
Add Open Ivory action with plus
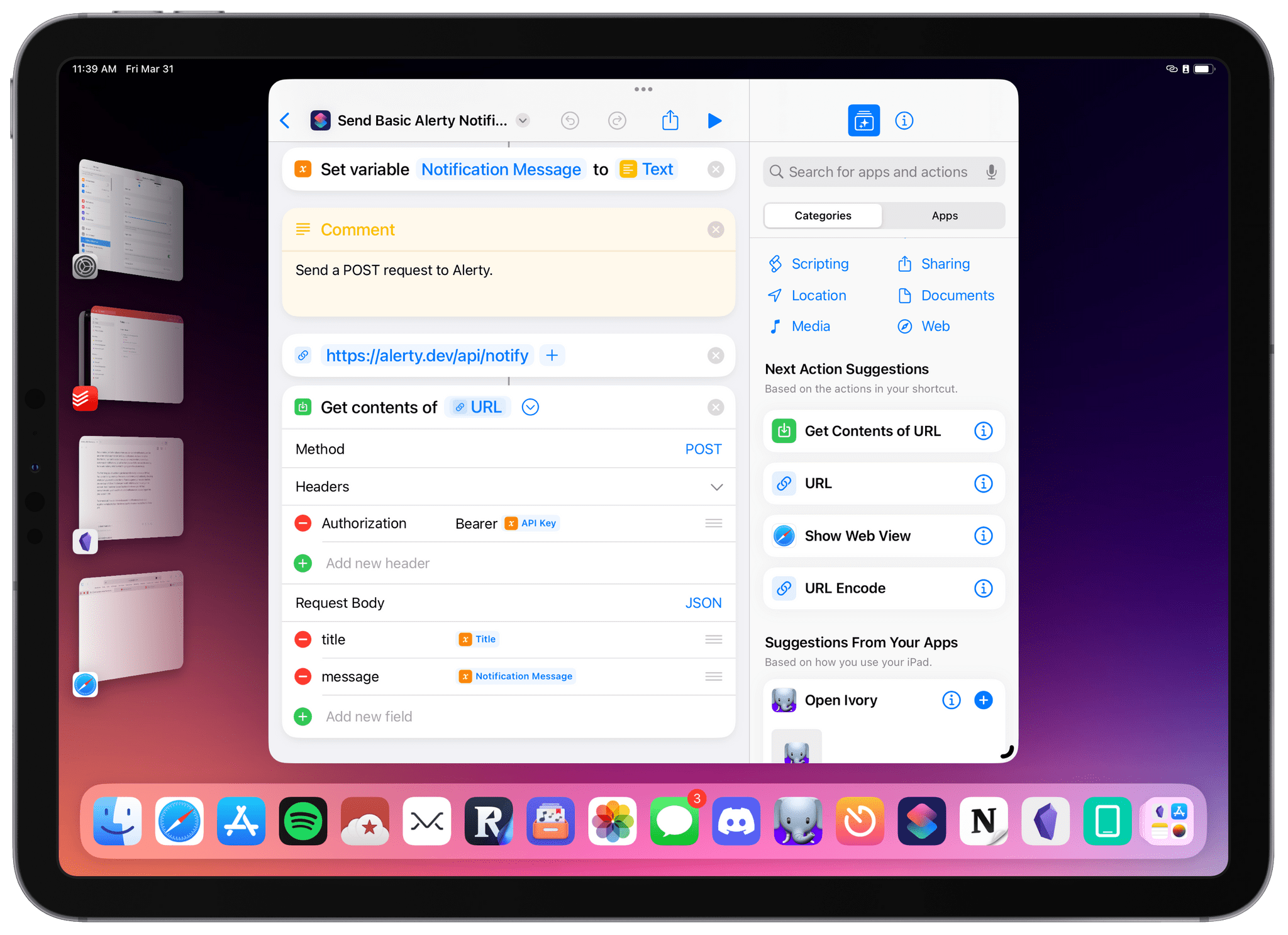tap(983, 700)
